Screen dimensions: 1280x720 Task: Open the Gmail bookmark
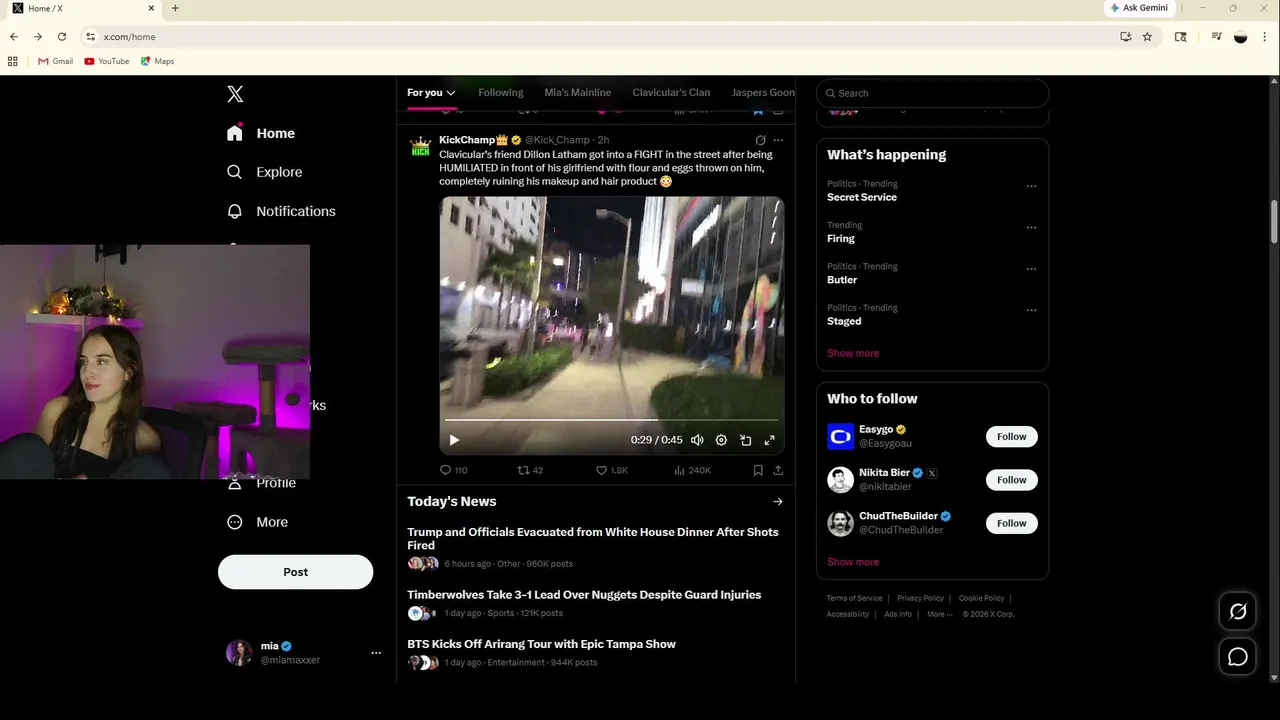(56, 61)
